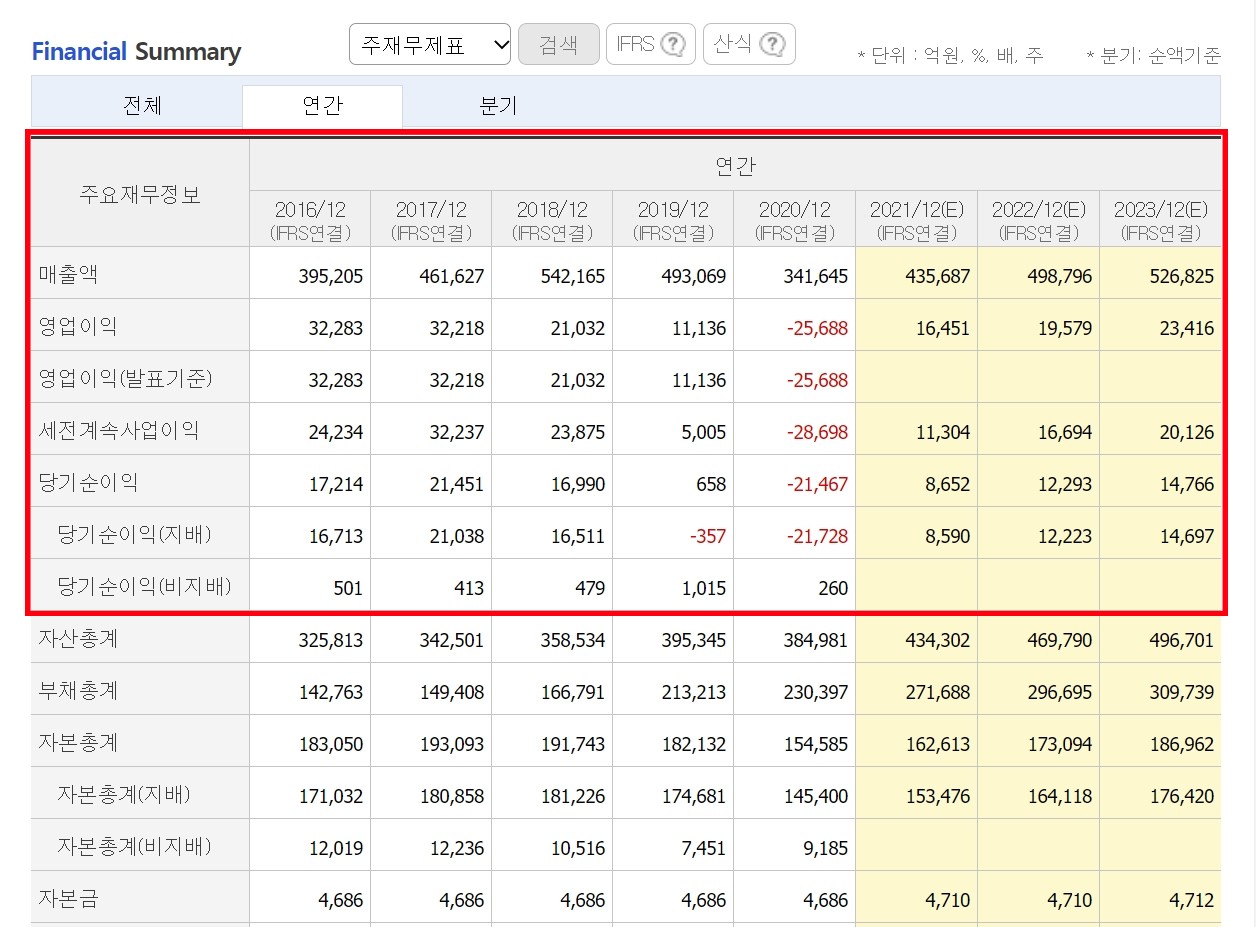
Task: Click the 당기순이익 row label
Action: [x=88, y=483]
